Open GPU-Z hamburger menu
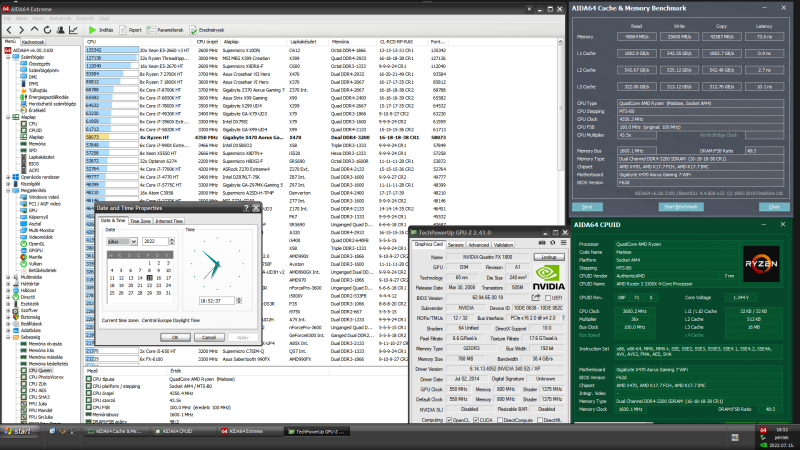Image resolution: width=800 pixels, height=450 pixels. (563, 243)
